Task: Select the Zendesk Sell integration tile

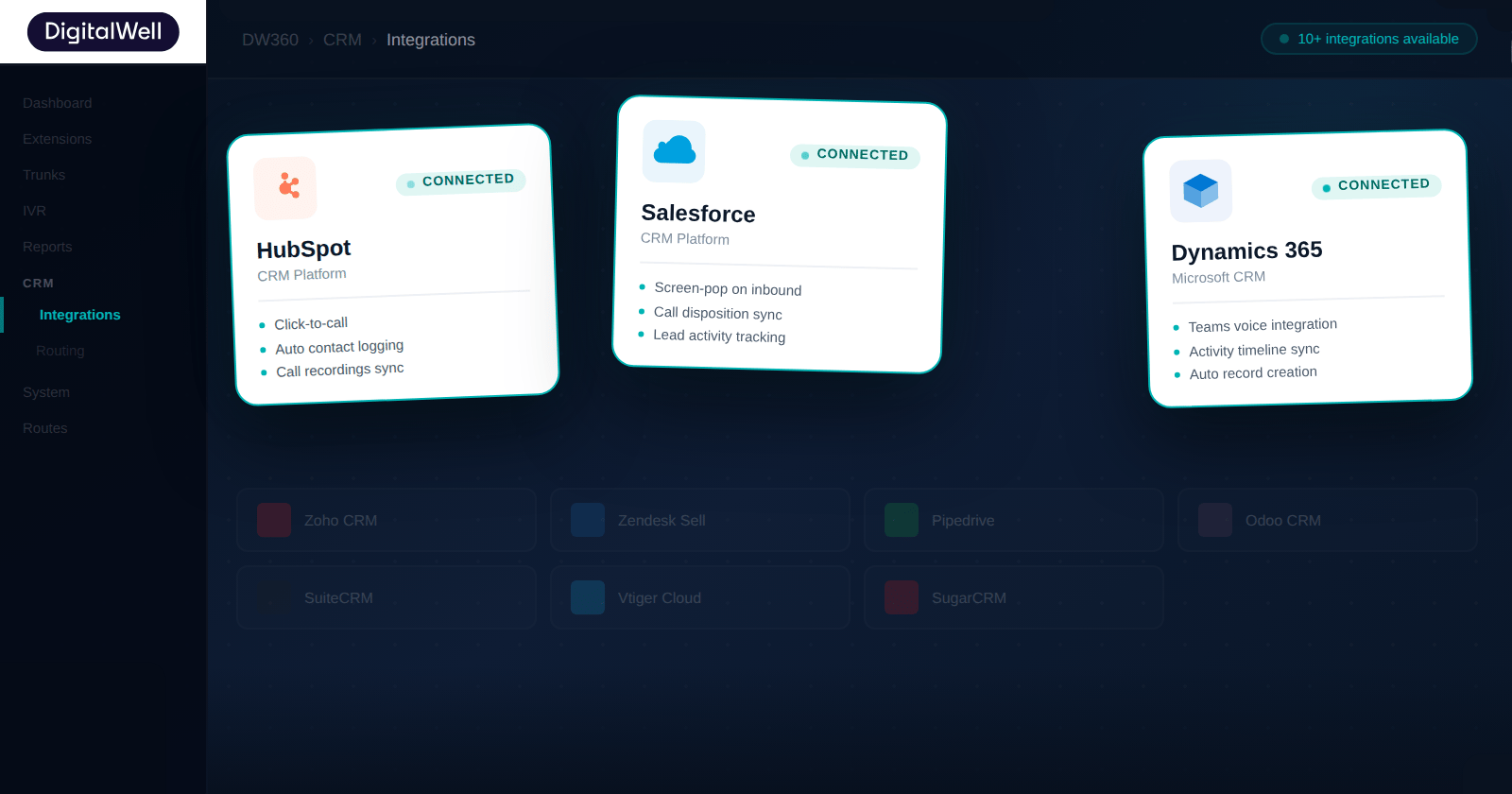Action: coord(700,520)
